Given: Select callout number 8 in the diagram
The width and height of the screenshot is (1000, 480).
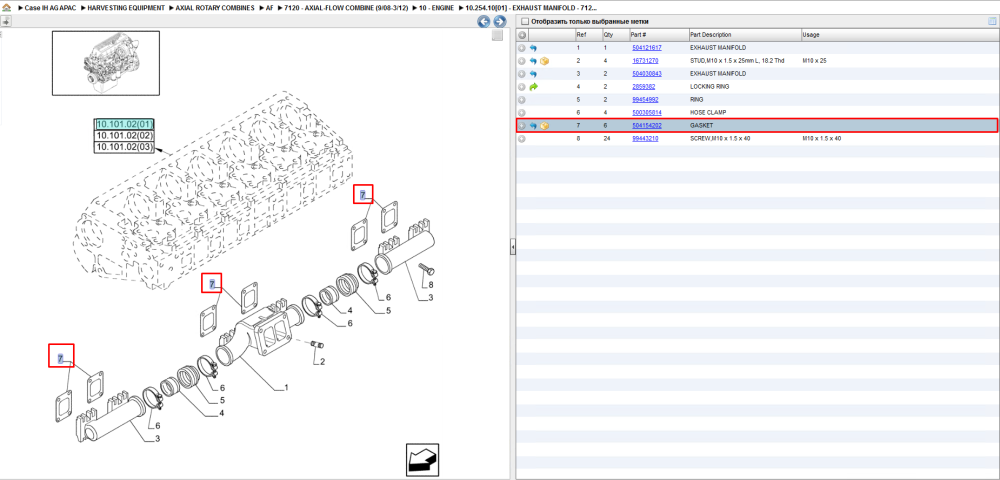Looking at the screenshot, I should pos(430,284).
